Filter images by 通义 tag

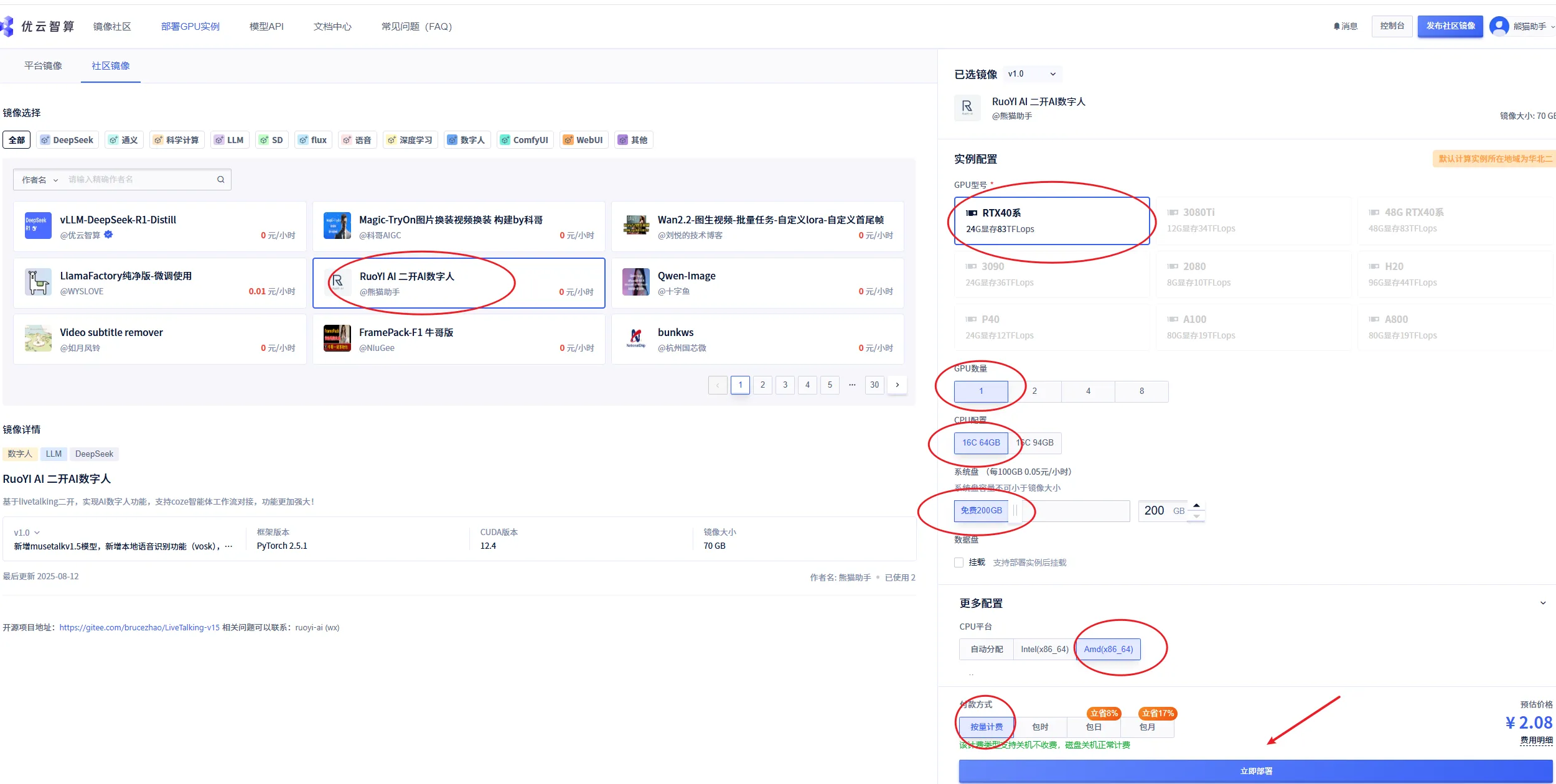[124, 140]
